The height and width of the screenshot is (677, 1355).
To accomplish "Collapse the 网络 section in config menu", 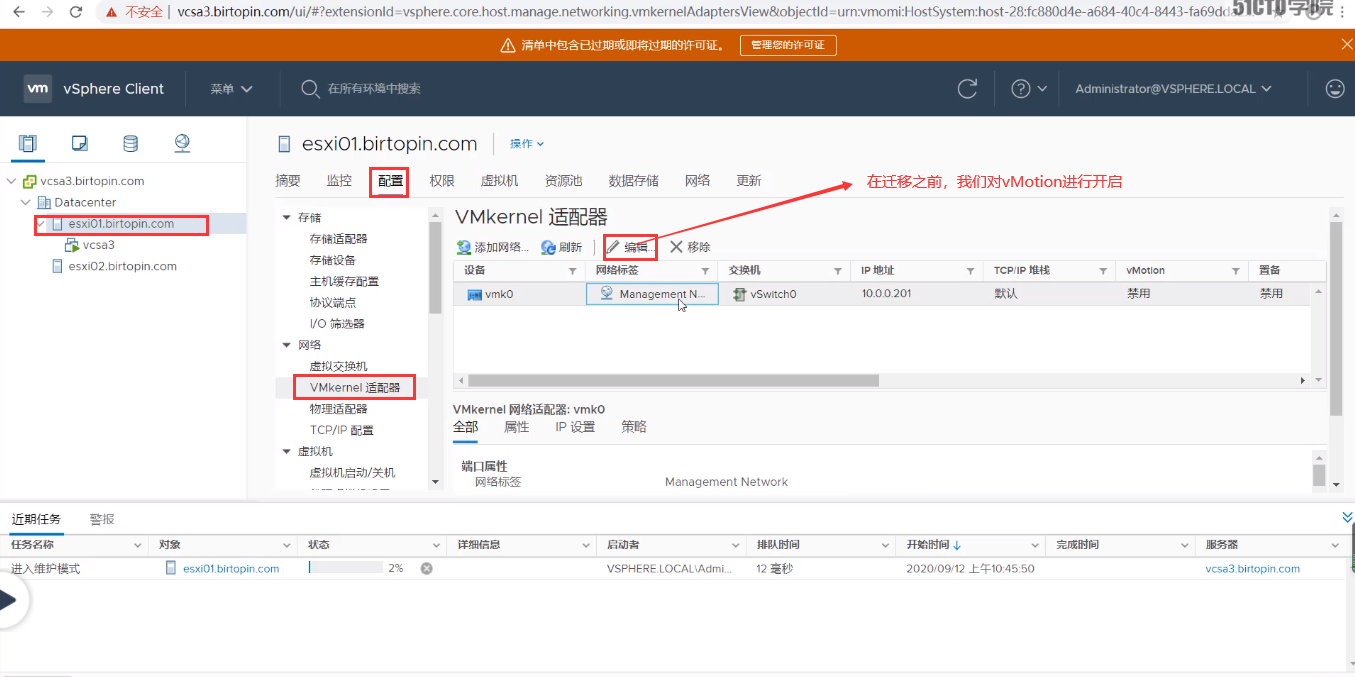I will 287,345.
